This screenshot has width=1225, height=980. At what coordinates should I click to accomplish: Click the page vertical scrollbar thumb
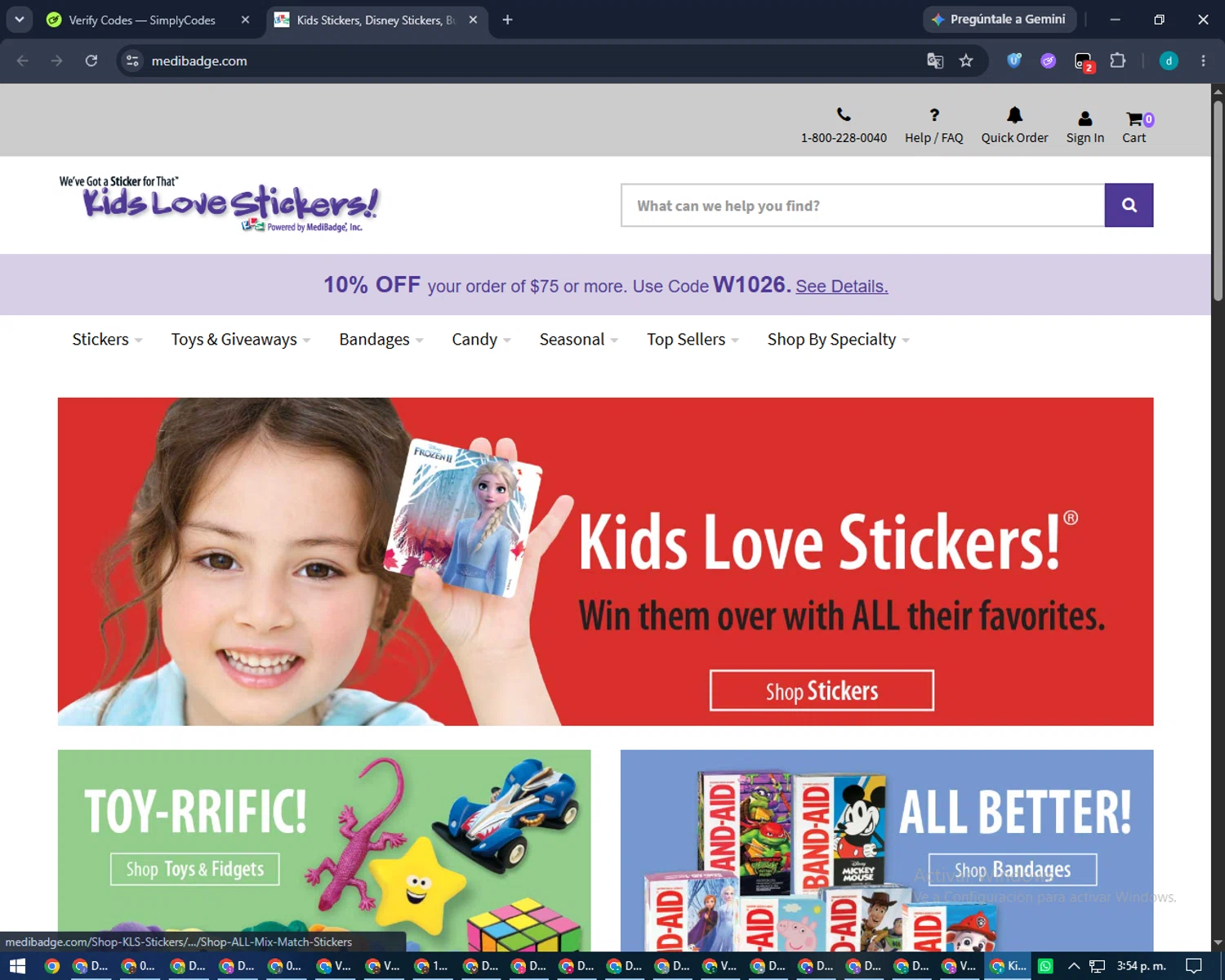pyautogui.click(x=1218, y=200)
